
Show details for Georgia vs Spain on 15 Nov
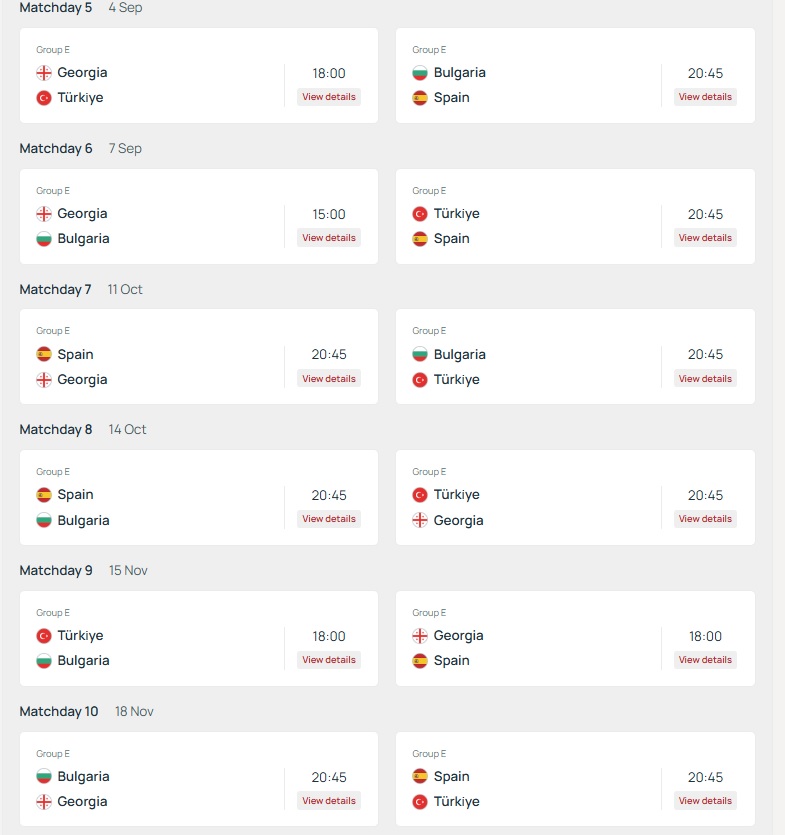[705, 660]
